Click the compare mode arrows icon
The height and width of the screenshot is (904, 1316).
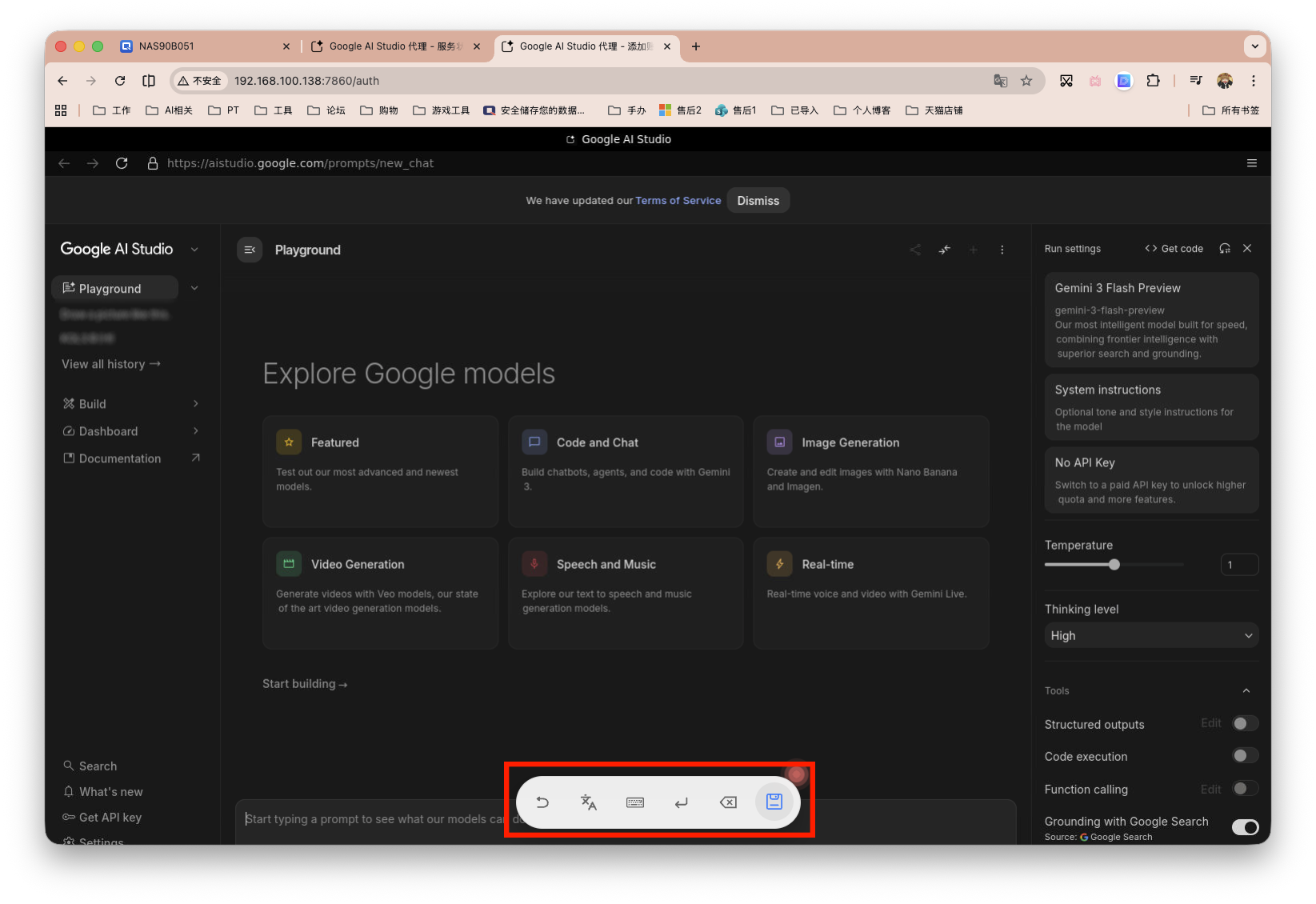(x=945, y=250)
